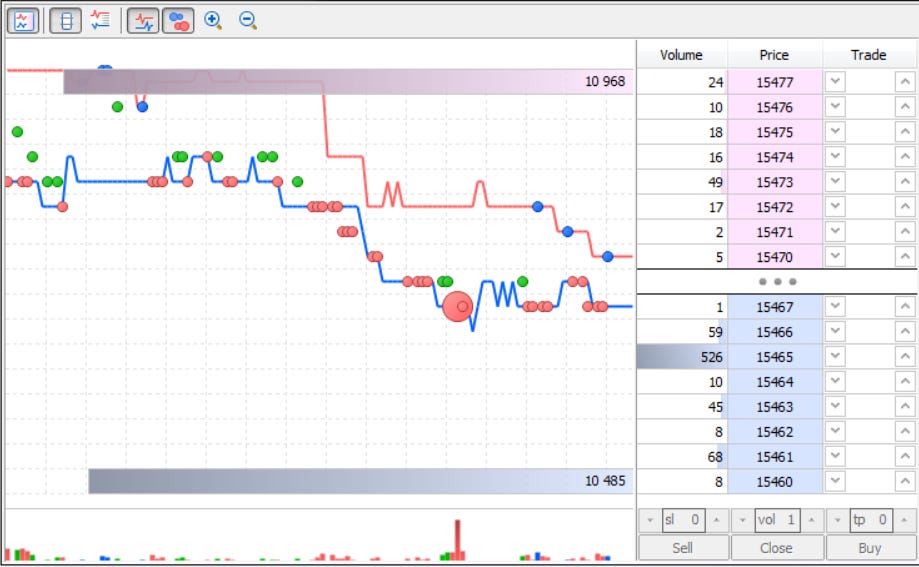Toggle the tick chart display button
The width and height of the screenshot is (919, 567).
[23, 21]
